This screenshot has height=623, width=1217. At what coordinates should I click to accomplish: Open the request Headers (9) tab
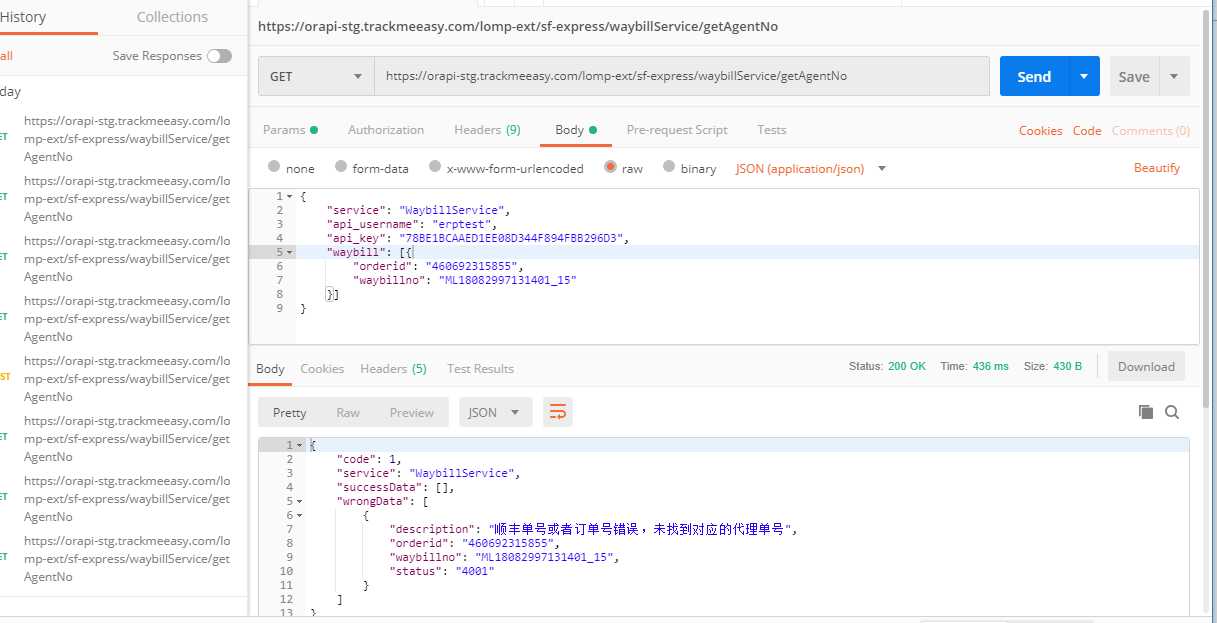click(487, 130)
